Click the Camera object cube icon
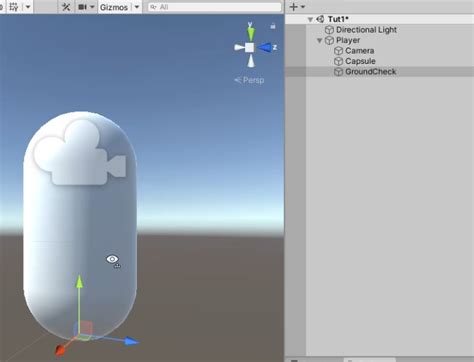474x362 pixels. (338, 51)
